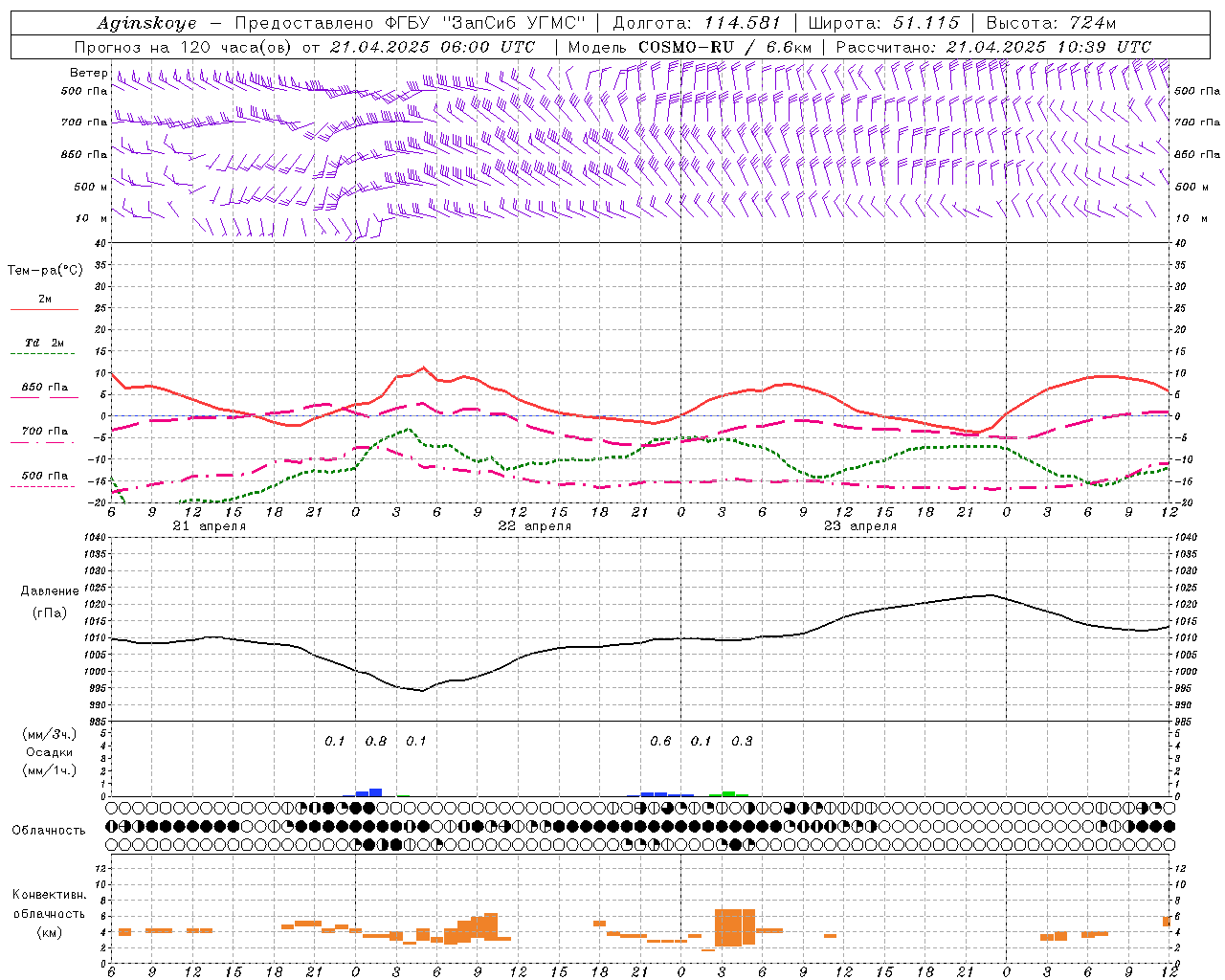Click the forecast length text "Прогноз на 120 часа(ов)"
1225x980 pixels.
(x=184, y=47)
